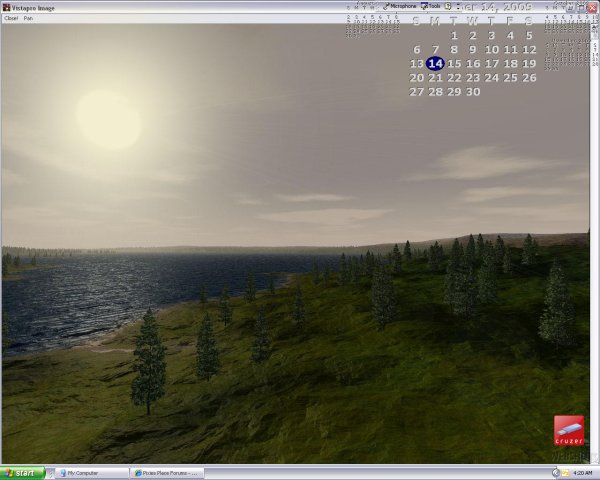Open the Closer menu item
600x480 pixels.
[11, 18]
